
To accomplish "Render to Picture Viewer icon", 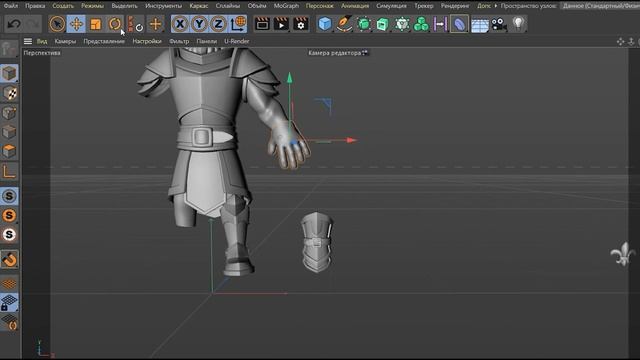I will click(x=281, y=24).
